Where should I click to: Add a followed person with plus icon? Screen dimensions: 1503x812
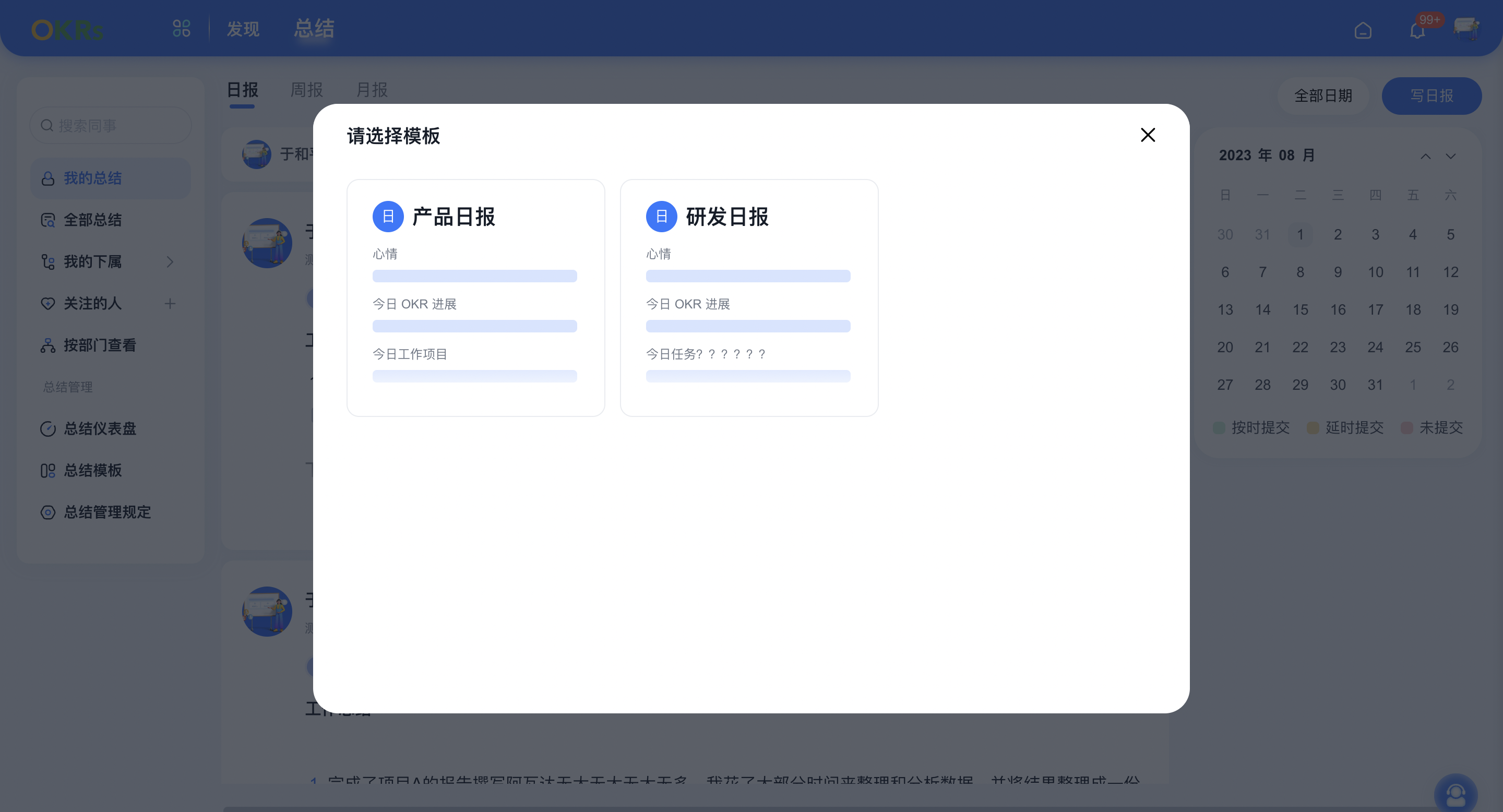(x=170, y=303)
